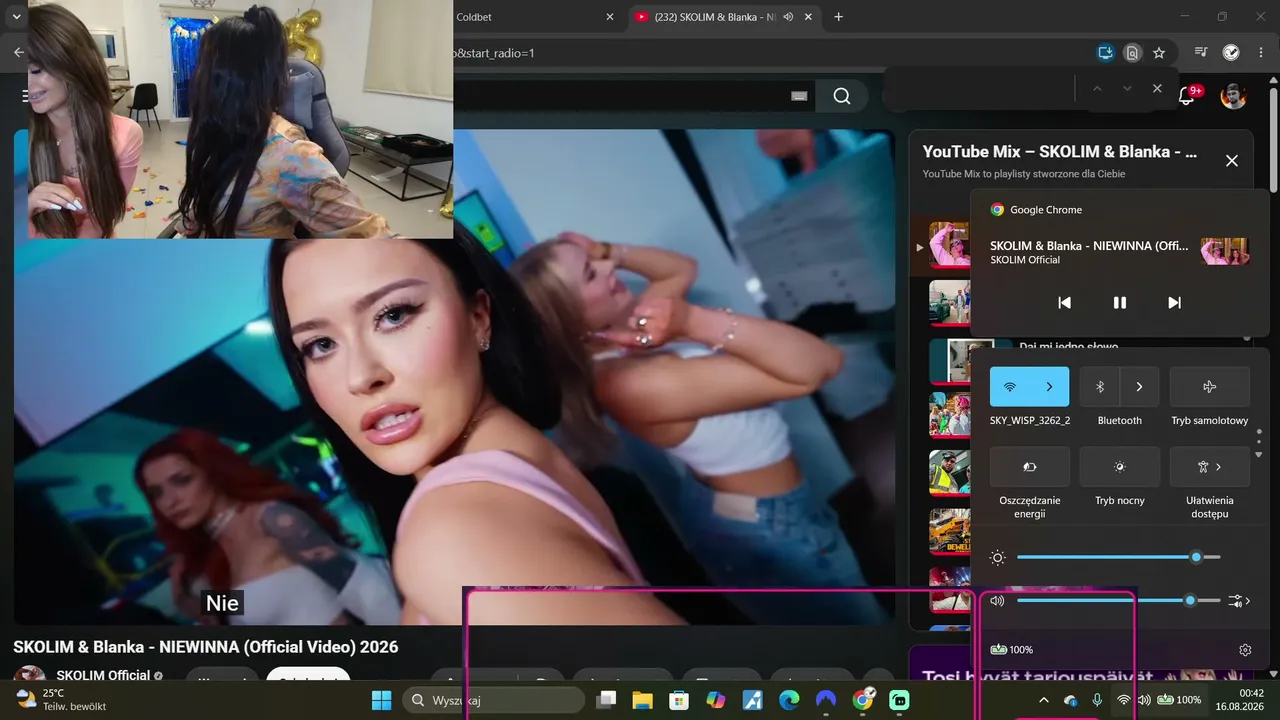The width and height of the screenshot is (1280, 720).
Task: Open Task View from taskbar
Action: tap(606, 700)
